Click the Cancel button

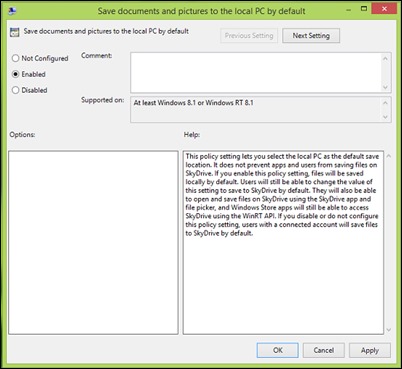click(x=324, y=350)
